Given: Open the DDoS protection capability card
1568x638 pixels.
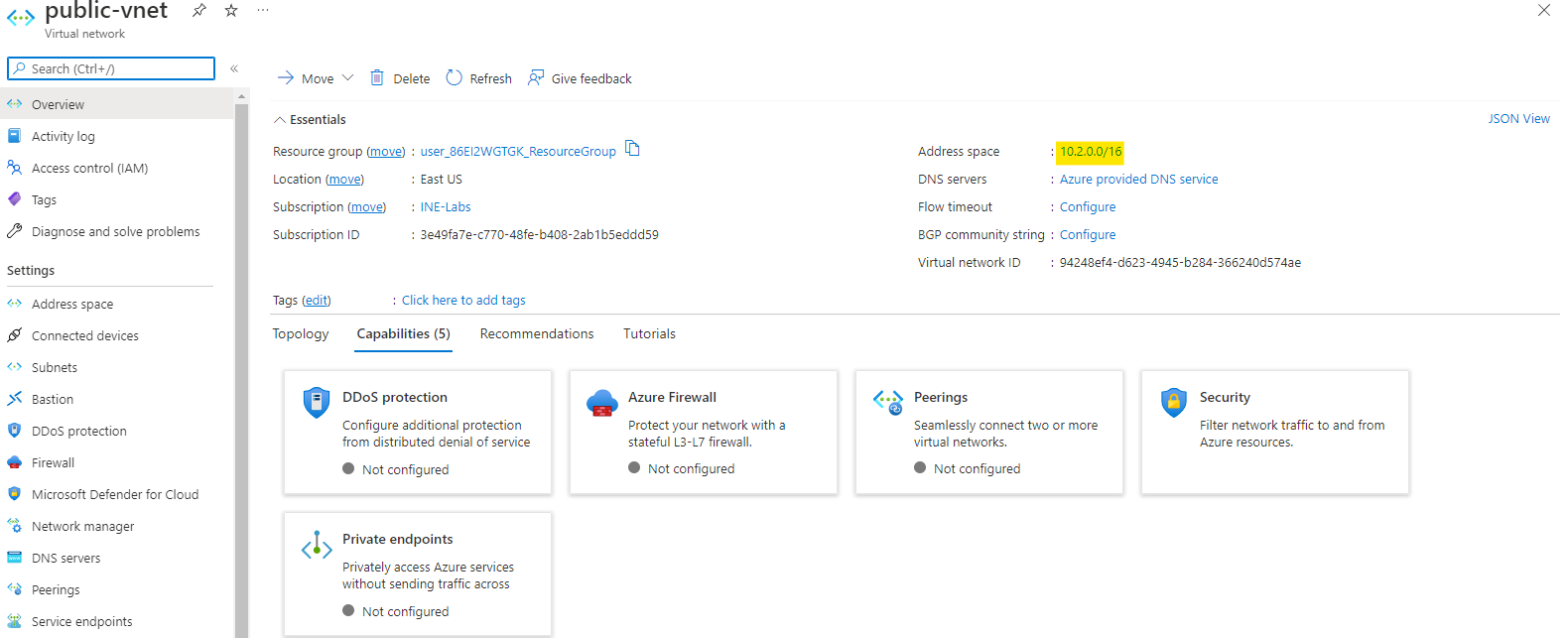Looking at the screenshot, I should pyautogui.click(x=418, y=433).
